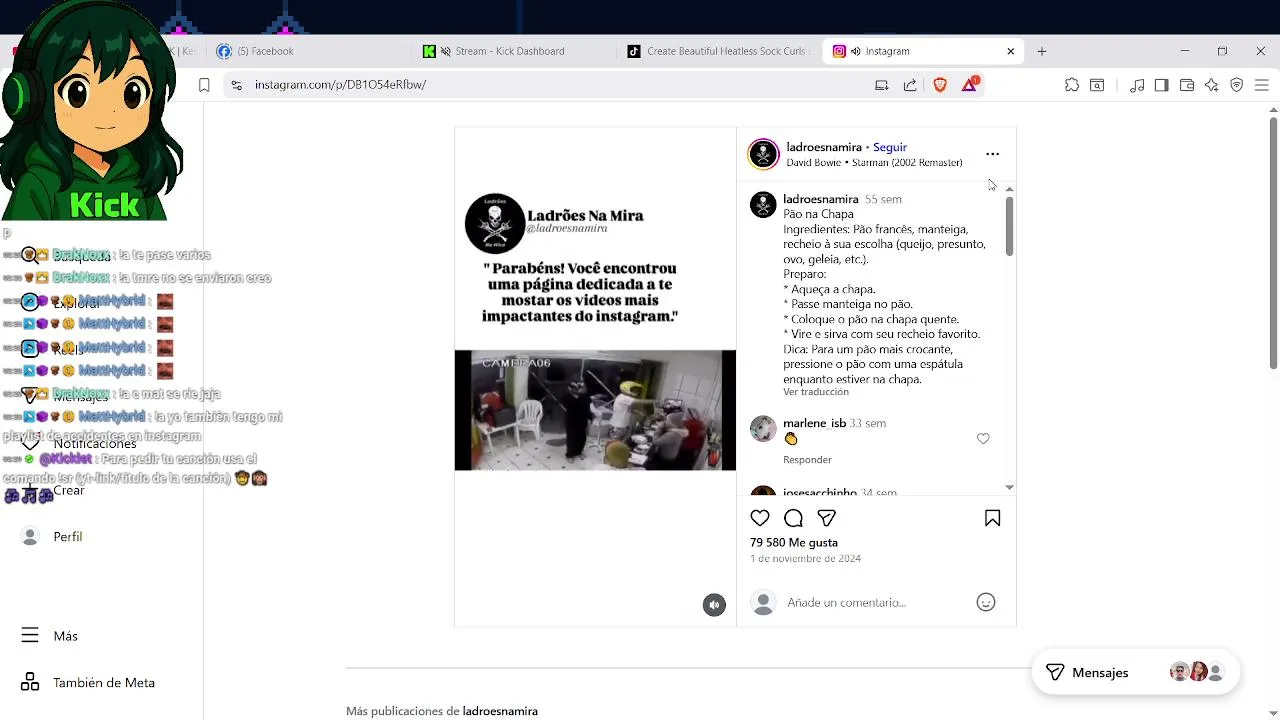This screenshot has height=720, width=1280.
Task: Focus the Añade un comentario input field
Action: [x=875, y=602]
